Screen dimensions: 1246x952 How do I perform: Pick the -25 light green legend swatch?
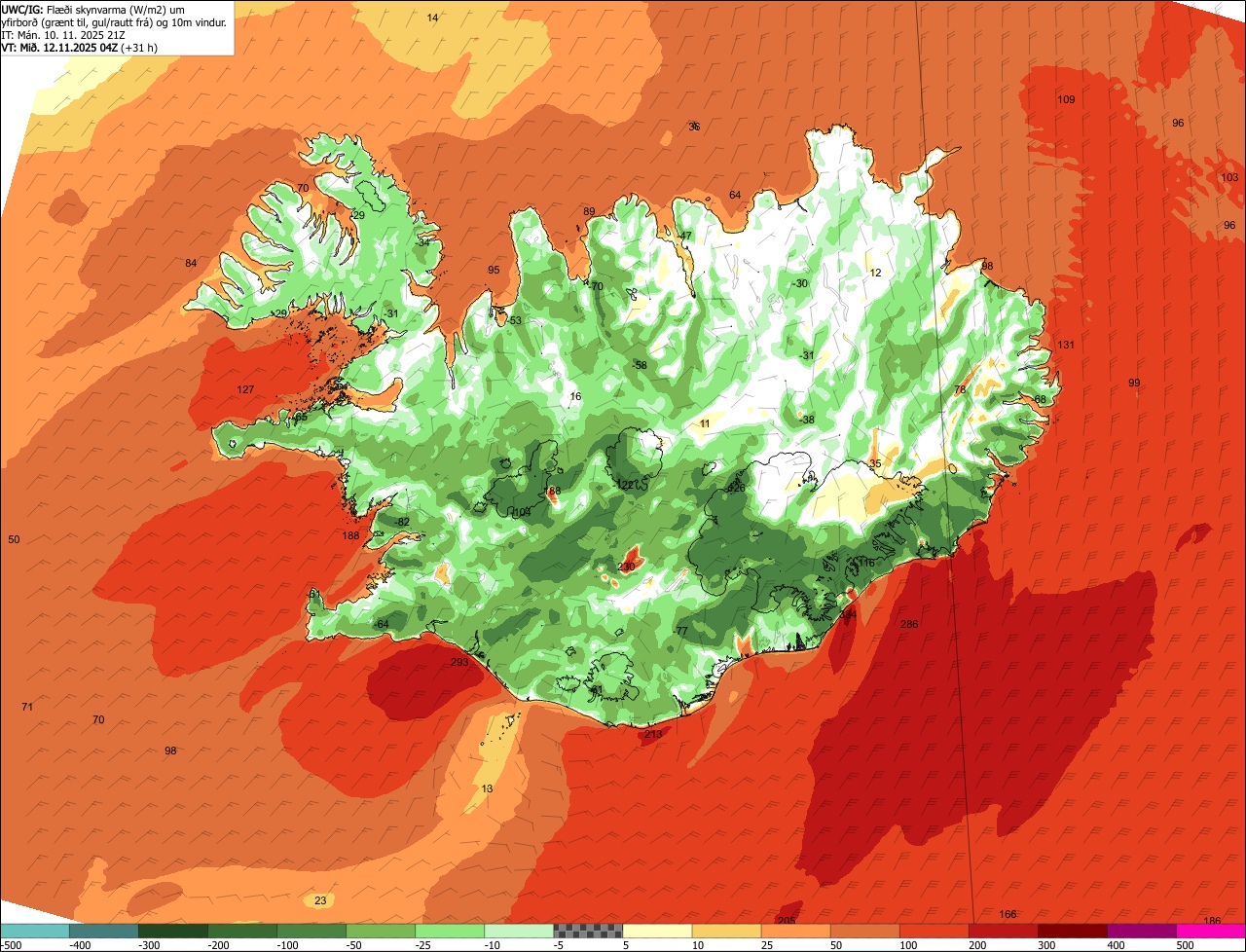point(450,931)
